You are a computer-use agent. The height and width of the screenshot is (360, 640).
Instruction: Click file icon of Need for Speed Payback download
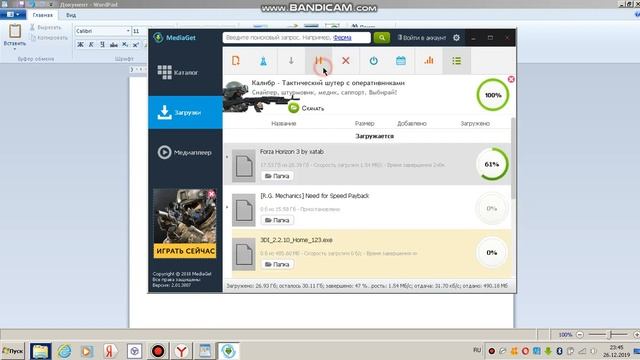click(x=244, y=210)
